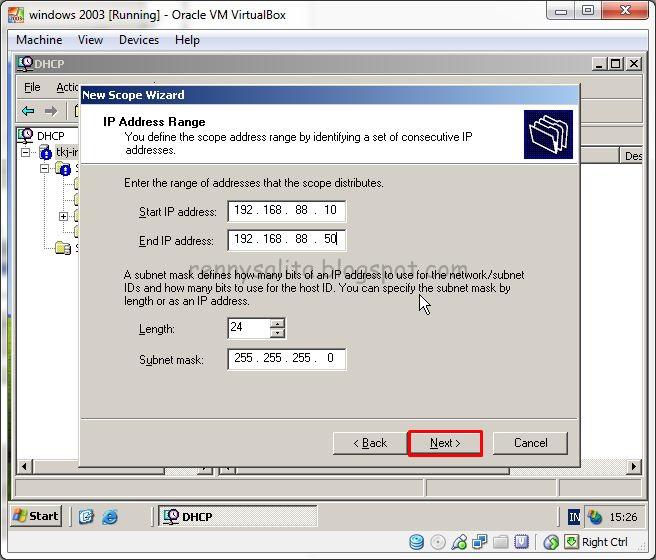Open the VirtualBox Devices menu
656x560 pixels.
point(139,40)
